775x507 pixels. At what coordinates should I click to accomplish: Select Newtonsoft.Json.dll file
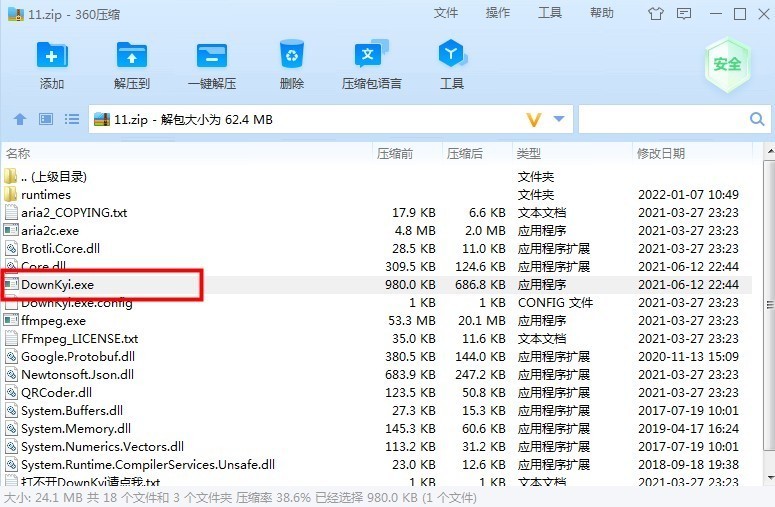77,375
